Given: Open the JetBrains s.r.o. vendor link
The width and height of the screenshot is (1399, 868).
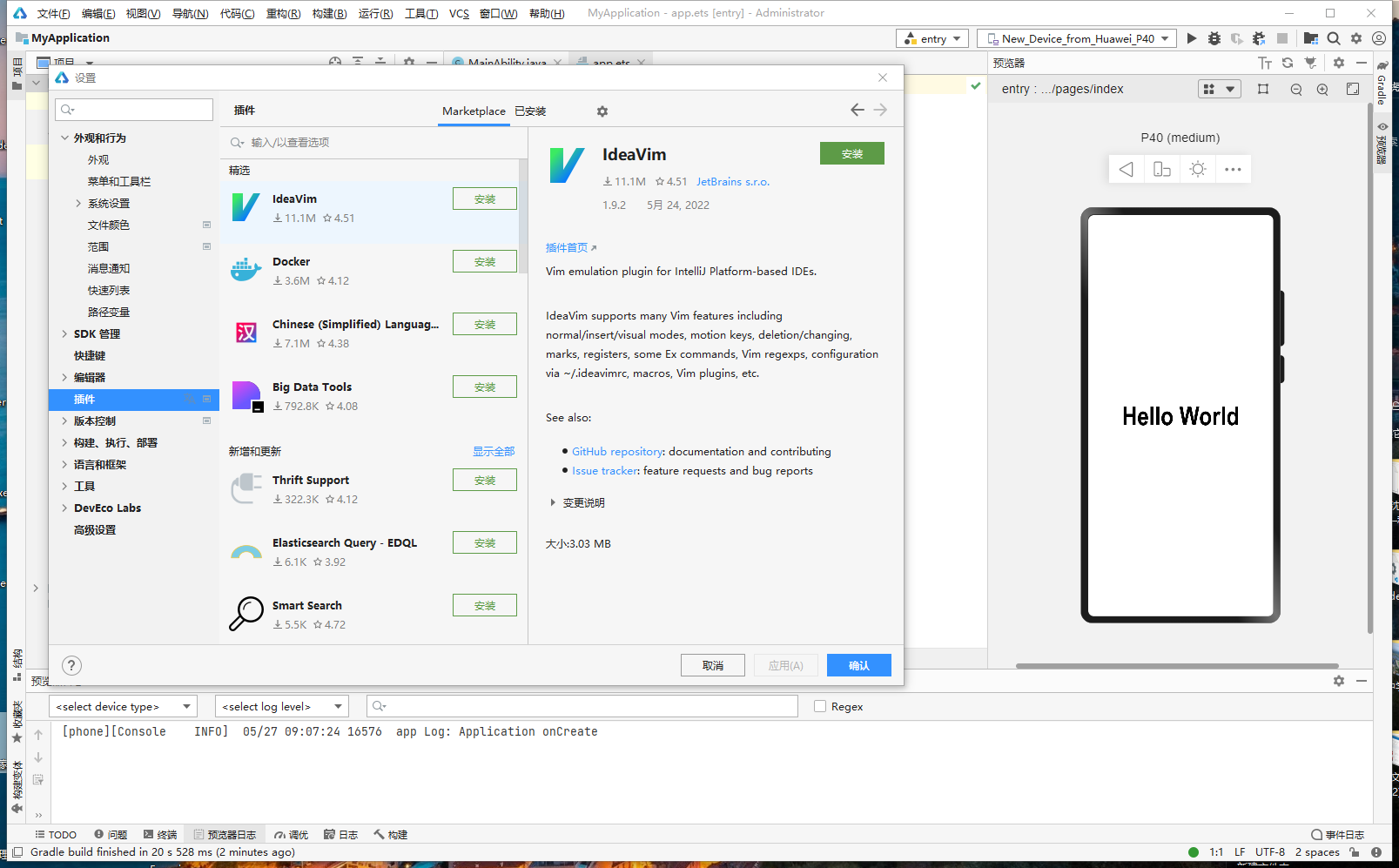Looking at the screenshot, I should click(733, 181).
